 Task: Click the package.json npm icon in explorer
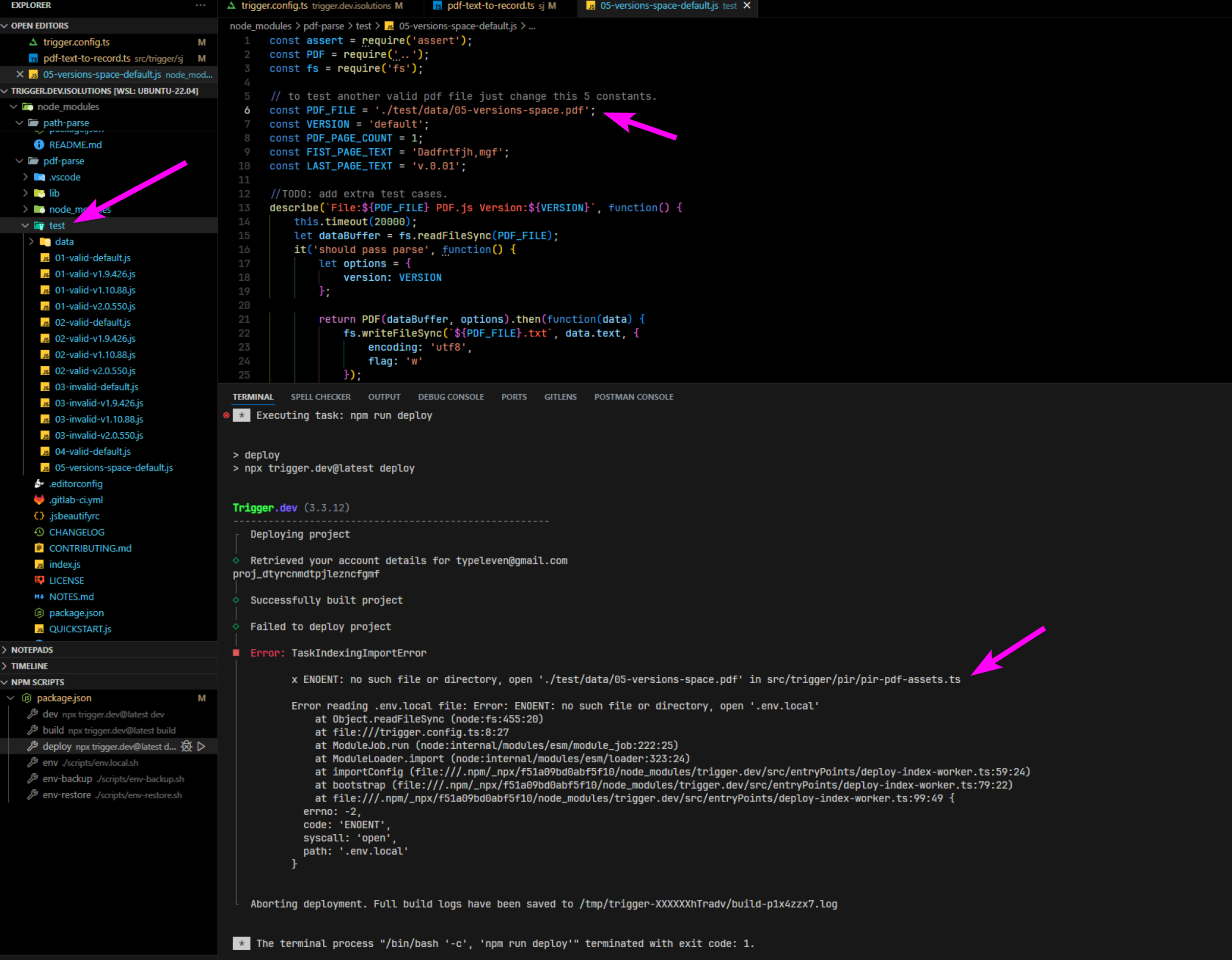click(x=39, y=613)
